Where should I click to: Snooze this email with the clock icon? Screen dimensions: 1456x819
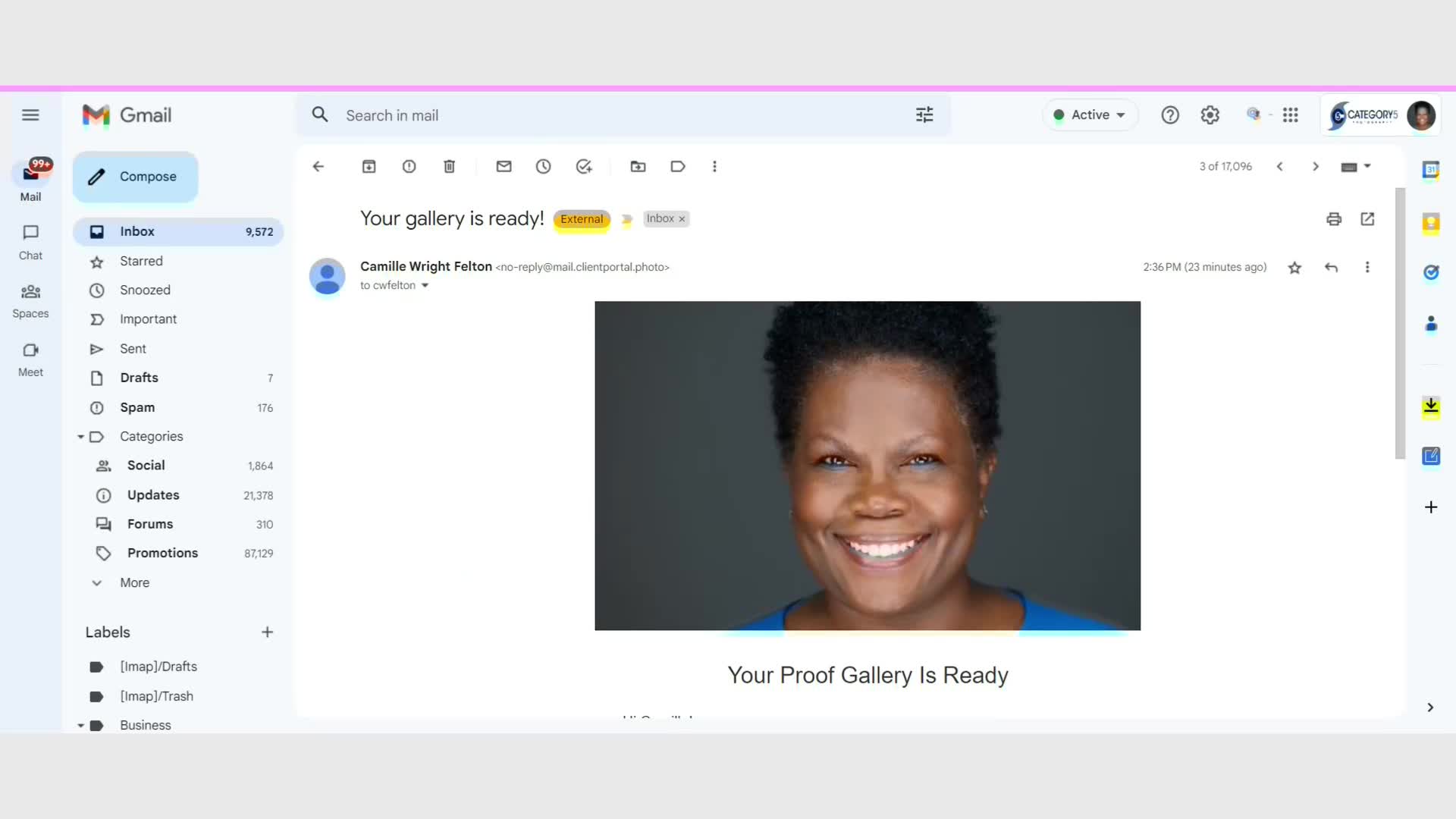click(543, 167)
